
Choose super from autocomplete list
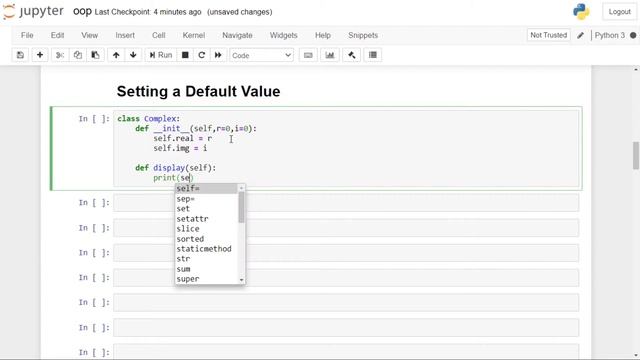click(x=207, y=279)
